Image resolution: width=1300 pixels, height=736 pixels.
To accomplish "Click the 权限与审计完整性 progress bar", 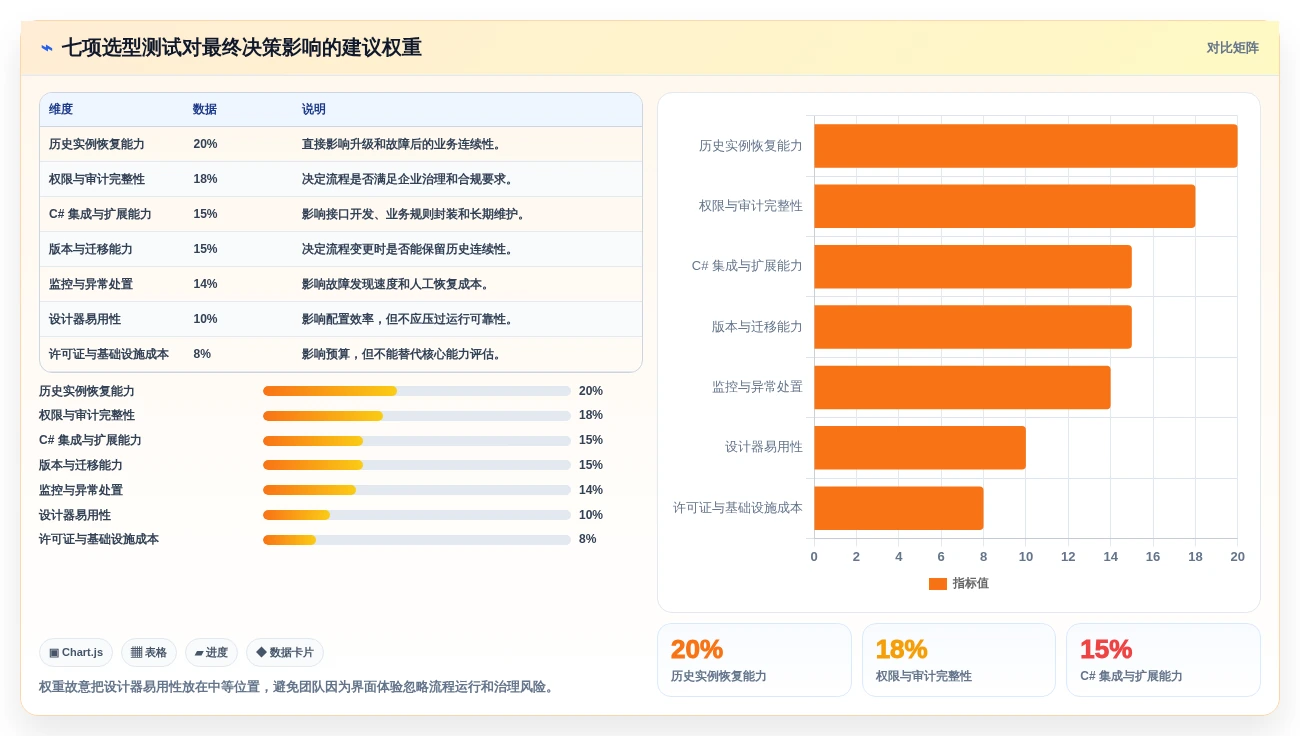I will point(417,416).
